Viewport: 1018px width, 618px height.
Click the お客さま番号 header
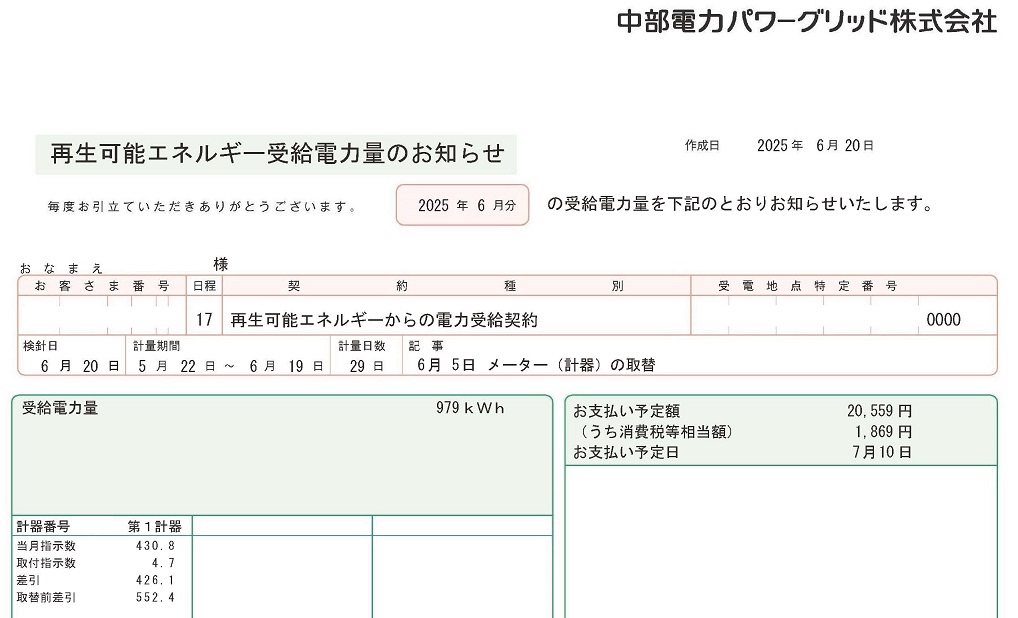[x=102, y=286]
